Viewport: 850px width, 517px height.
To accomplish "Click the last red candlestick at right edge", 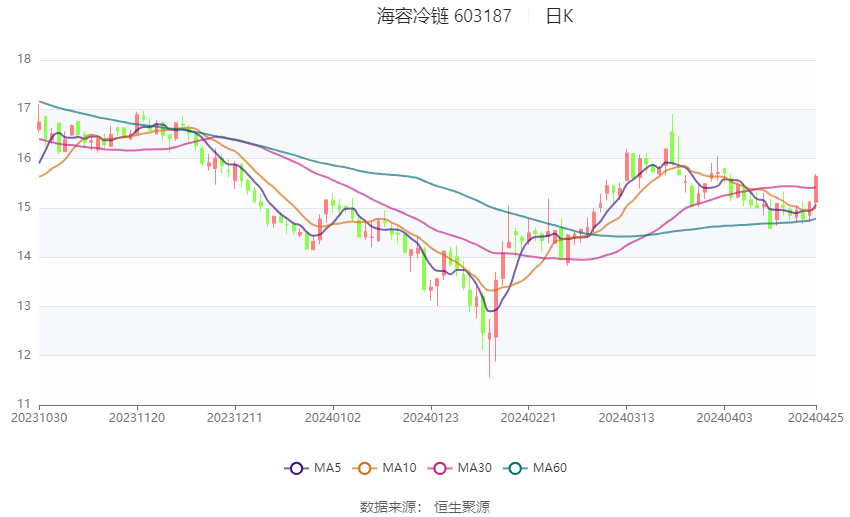I will (816, 189).
